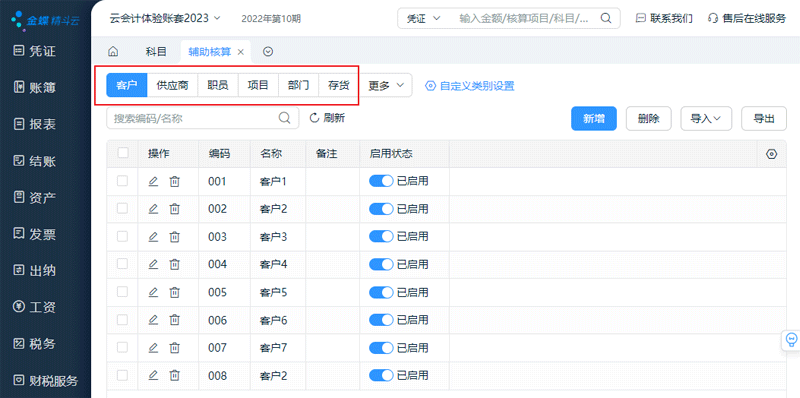Click the column settings icon in table header
The height and width of the screenshot is (398, 800).
click(771, 154)
